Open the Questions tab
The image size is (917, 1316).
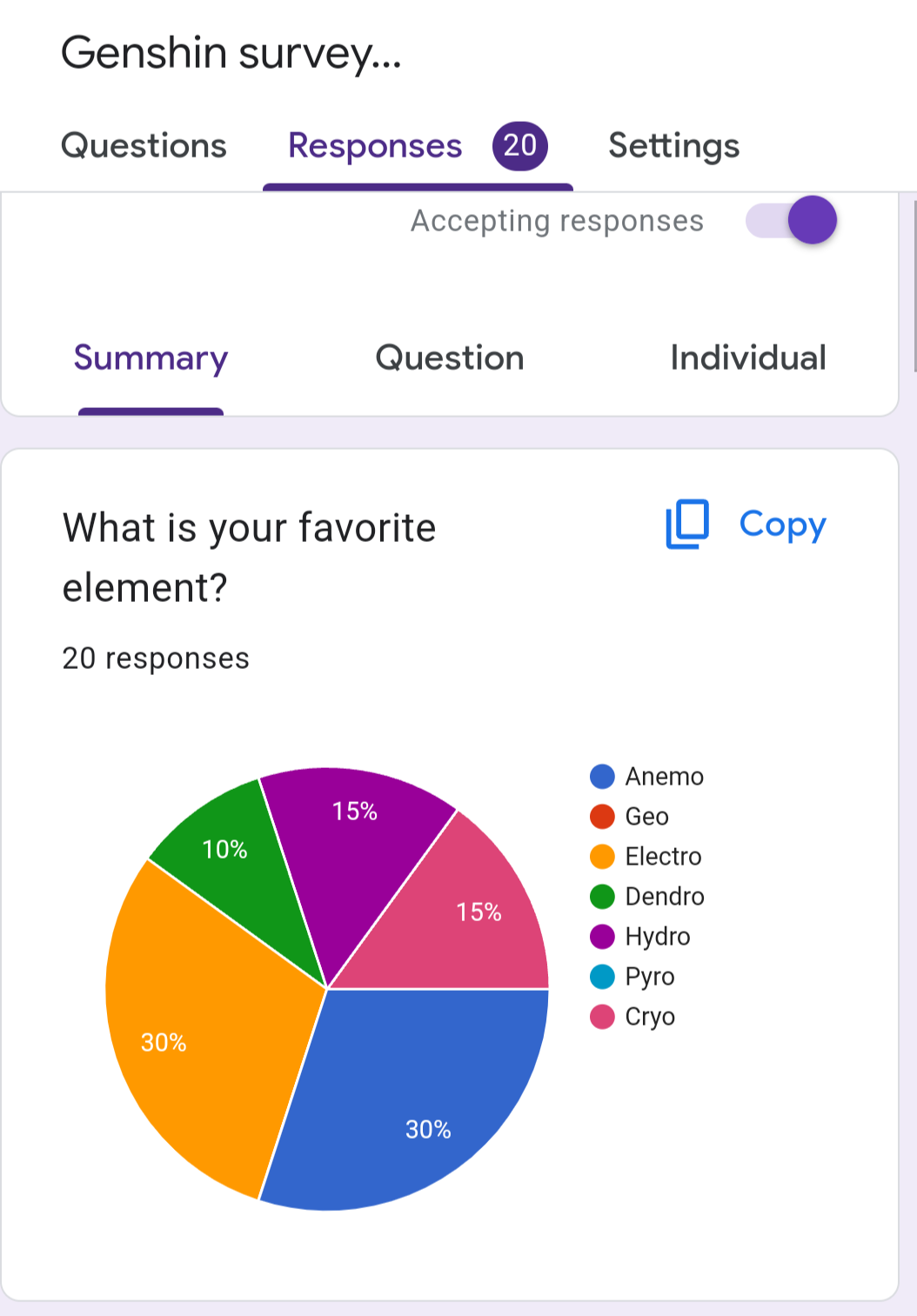click(x=144, y=146)
